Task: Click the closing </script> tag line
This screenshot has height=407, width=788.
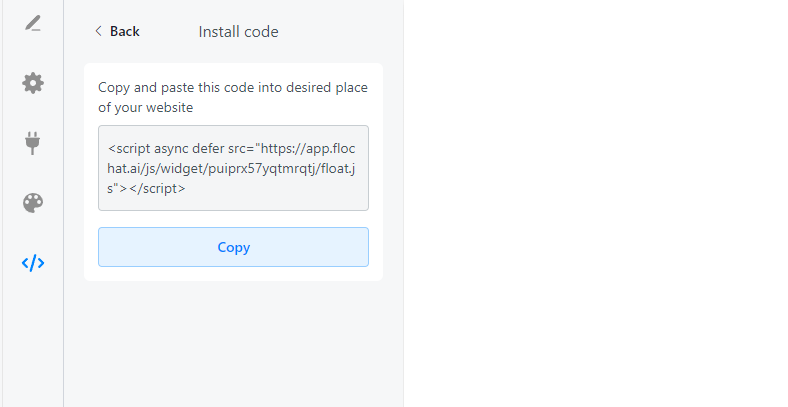Action: point(146,188)
